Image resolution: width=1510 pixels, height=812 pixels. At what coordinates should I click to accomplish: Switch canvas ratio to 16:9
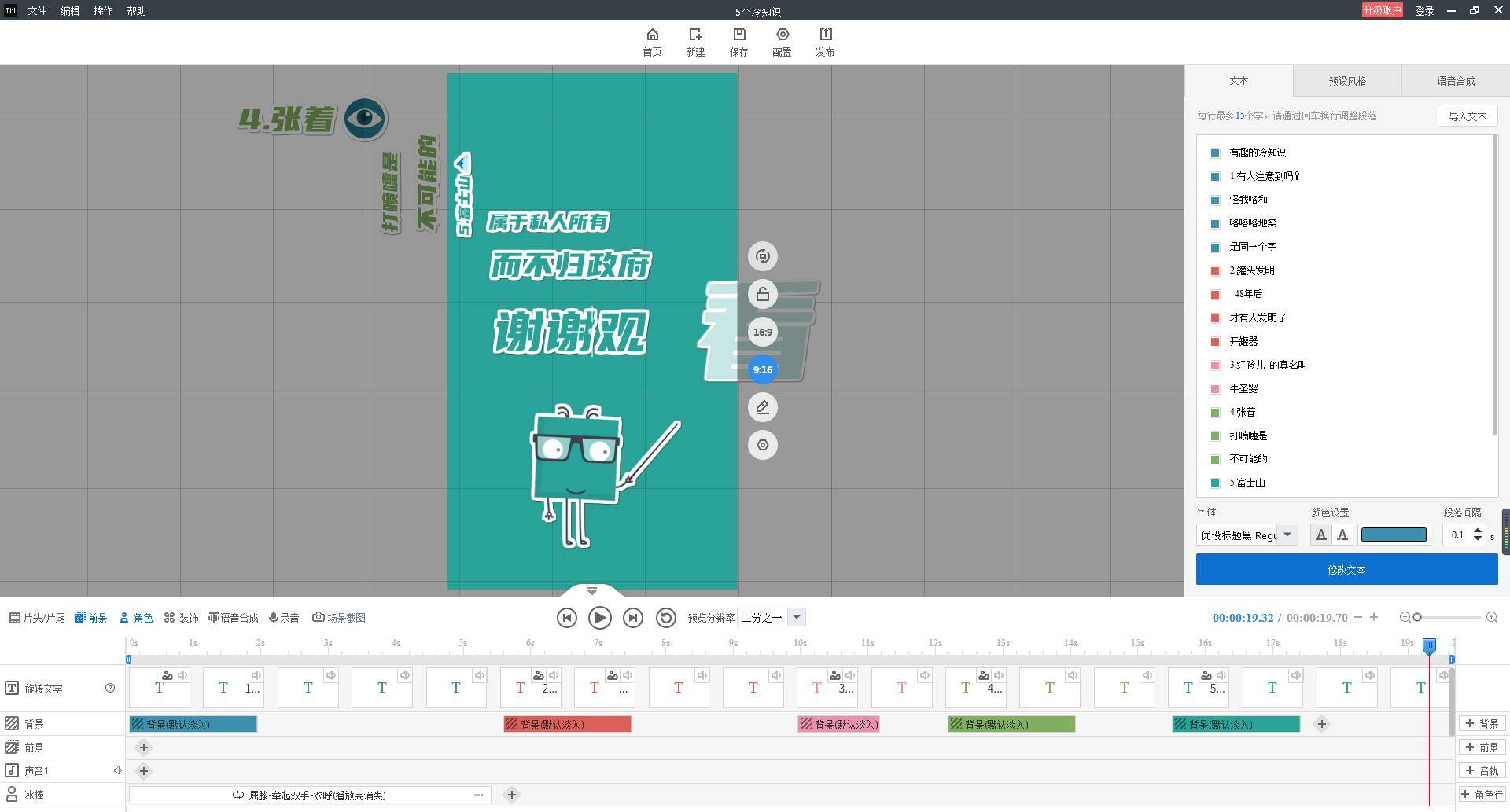point(762,332)
